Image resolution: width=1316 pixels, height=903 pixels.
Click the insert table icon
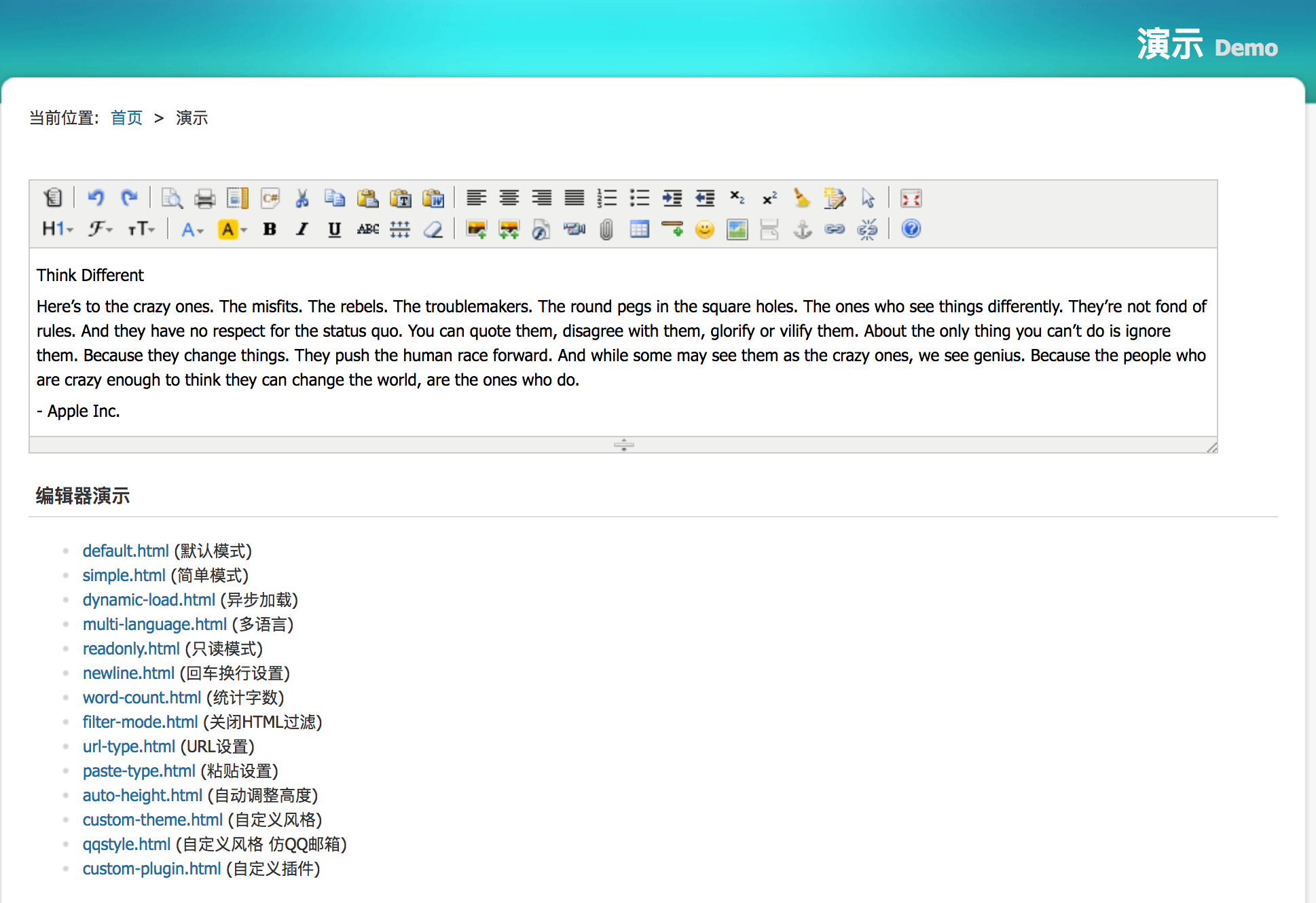[x=639, y=229]
